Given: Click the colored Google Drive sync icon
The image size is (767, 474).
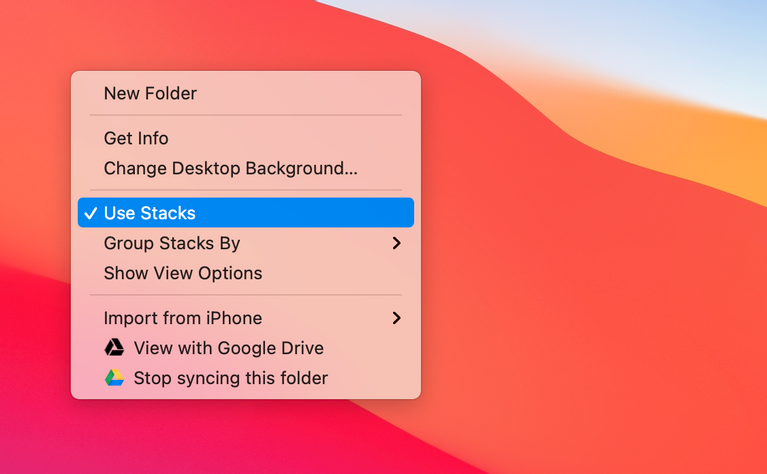Looking at the screenshot, I should tap(114, 378).
